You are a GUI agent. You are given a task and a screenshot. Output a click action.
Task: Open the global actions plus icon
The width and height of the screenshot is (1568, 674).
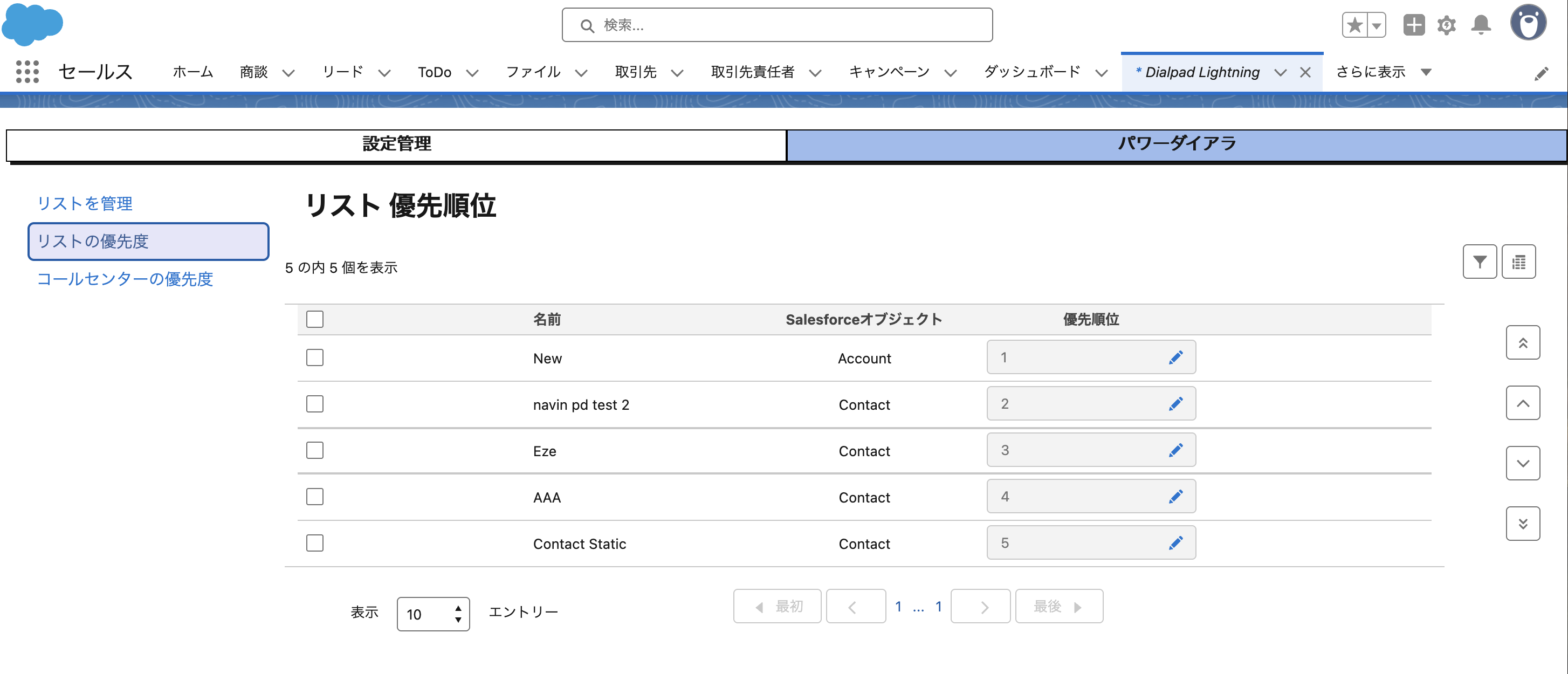[1414, 25]
